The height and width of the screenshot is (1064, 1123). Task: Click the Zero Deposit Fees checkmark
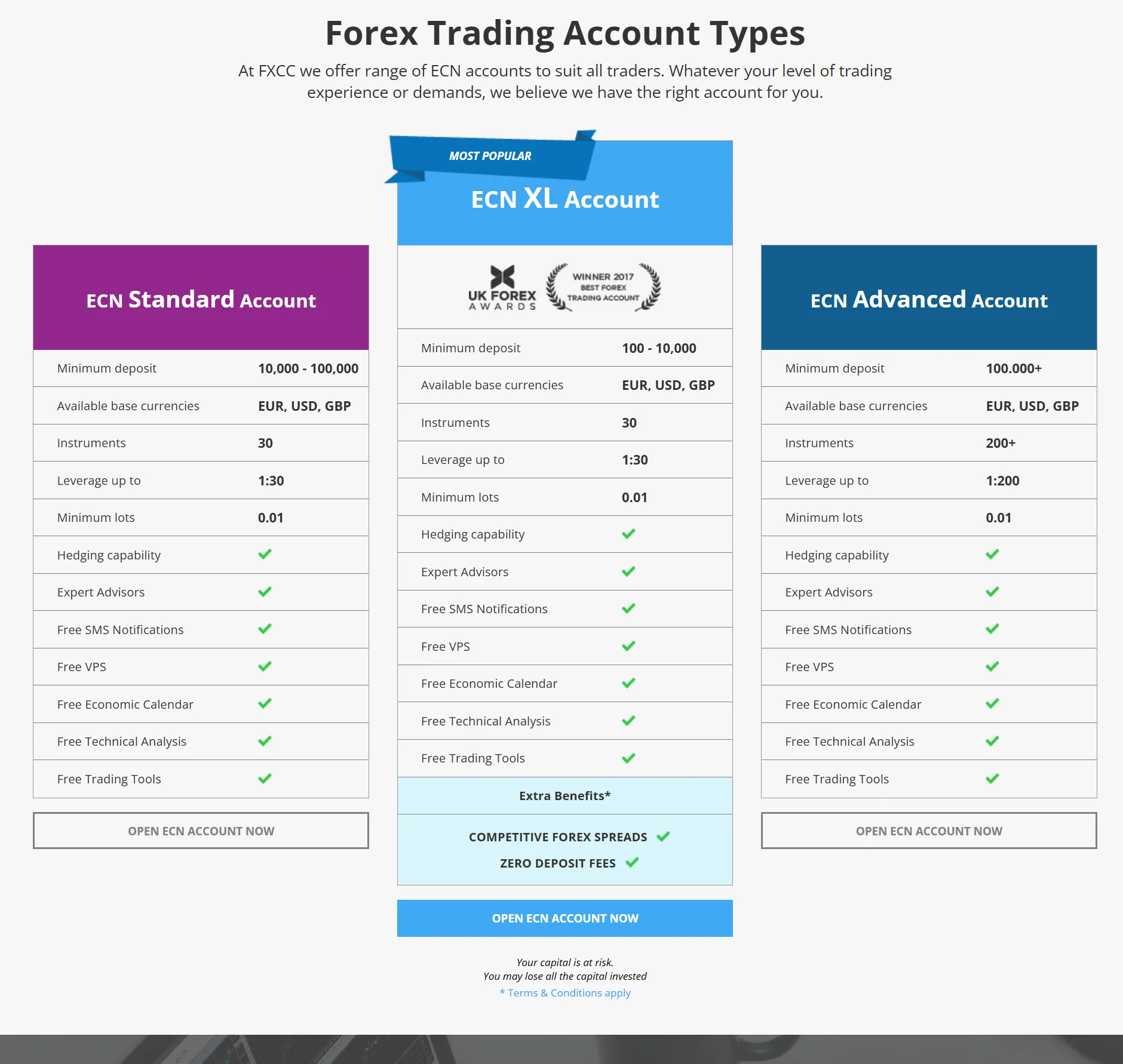click(x=632, y=862)
